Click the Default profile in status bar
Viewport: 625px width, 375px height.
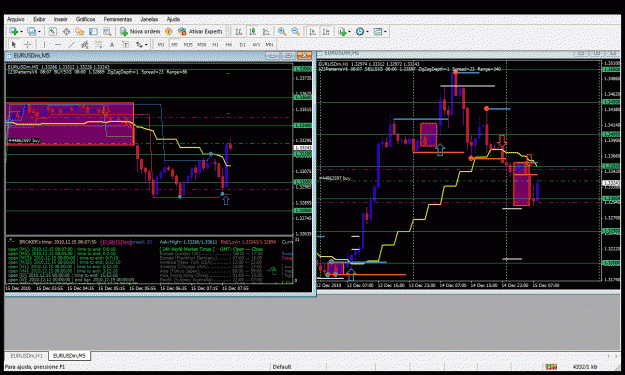tap(282, 367)
